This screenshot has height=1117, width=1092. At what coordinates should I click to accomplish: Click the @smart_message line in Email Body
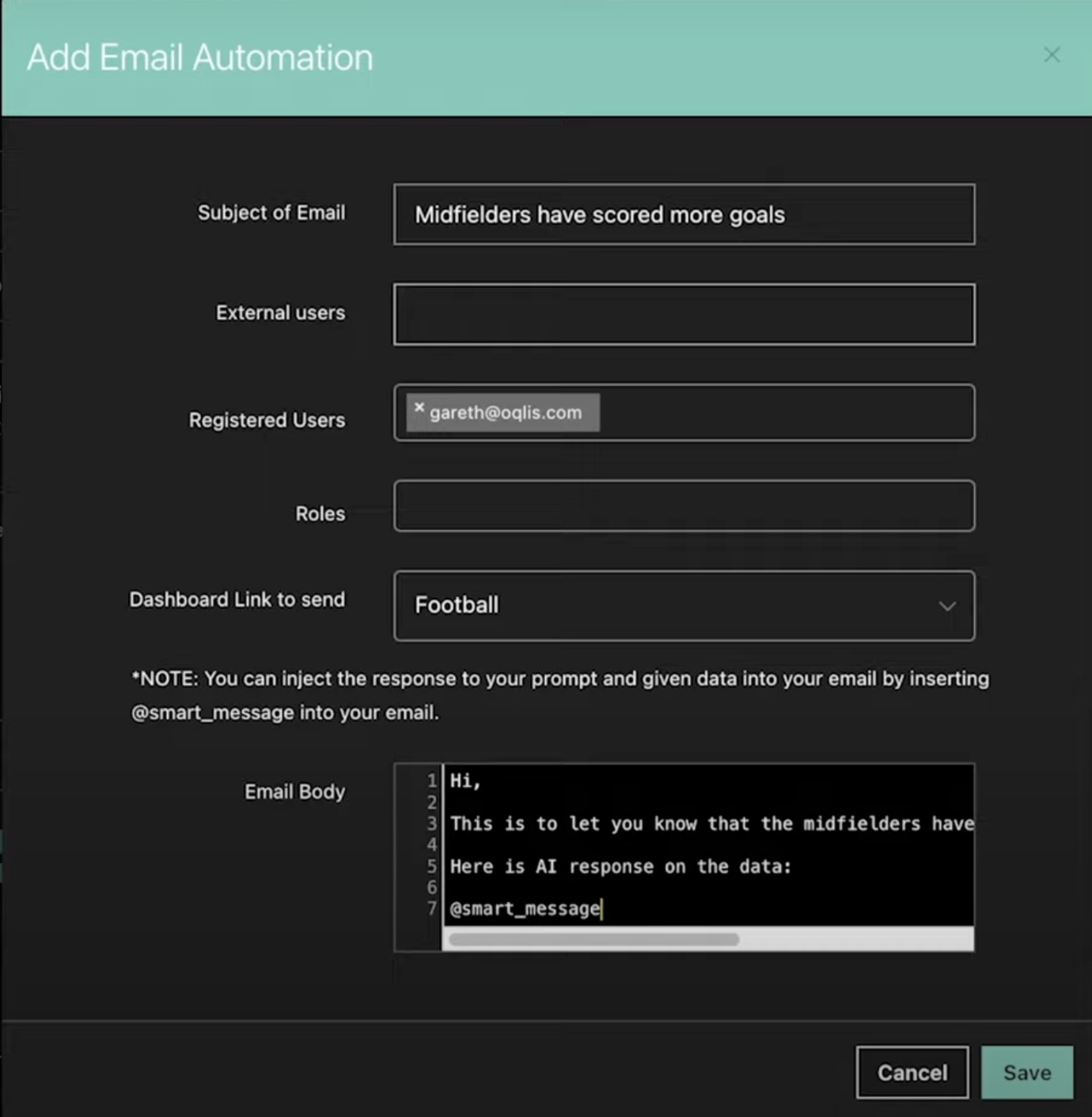click(x=525, y=908)
